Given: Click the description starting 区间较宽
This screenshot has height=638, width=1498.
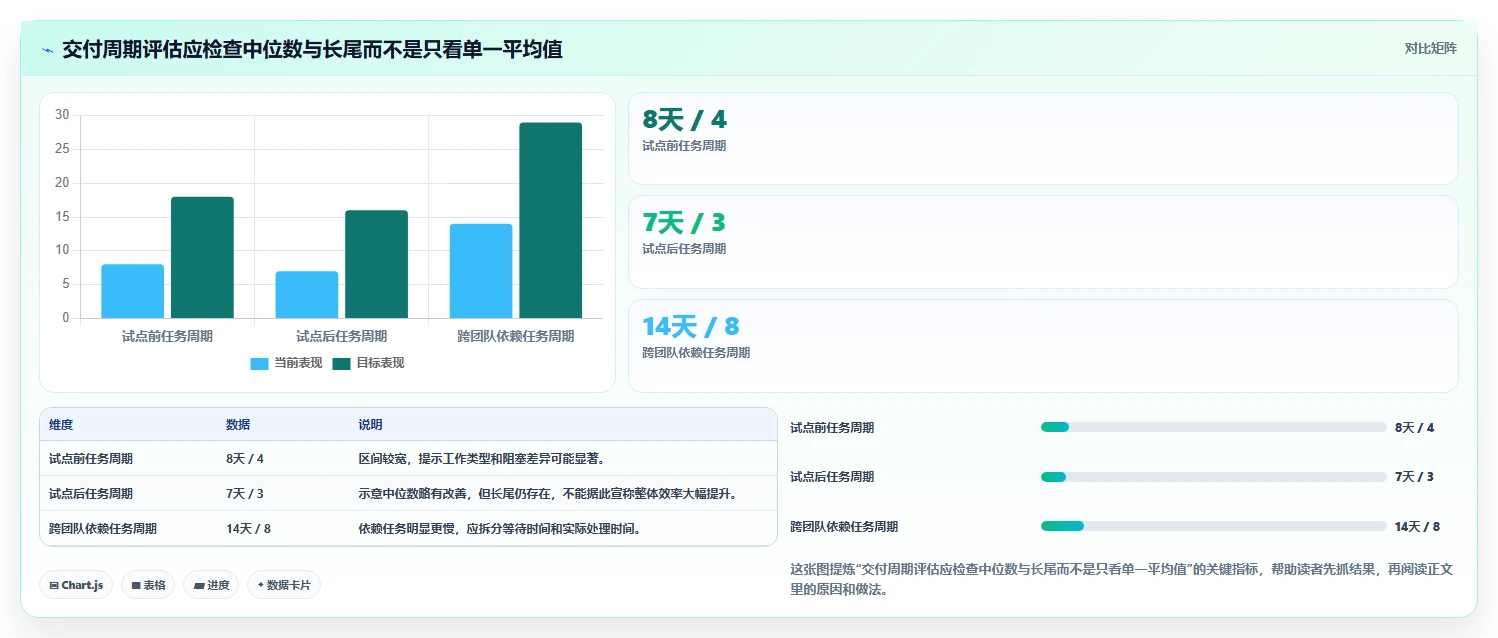Looking at the screenshot, I should 482,459.
